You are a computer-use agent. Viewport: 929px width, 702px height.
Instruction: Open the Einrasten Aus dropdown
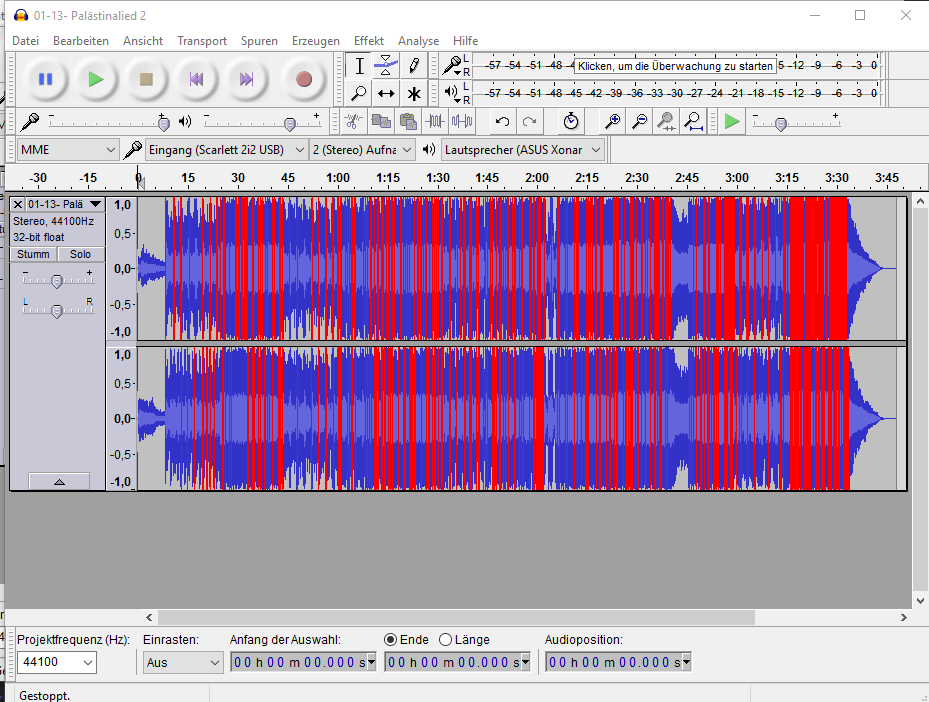click(x=182, y=662)
